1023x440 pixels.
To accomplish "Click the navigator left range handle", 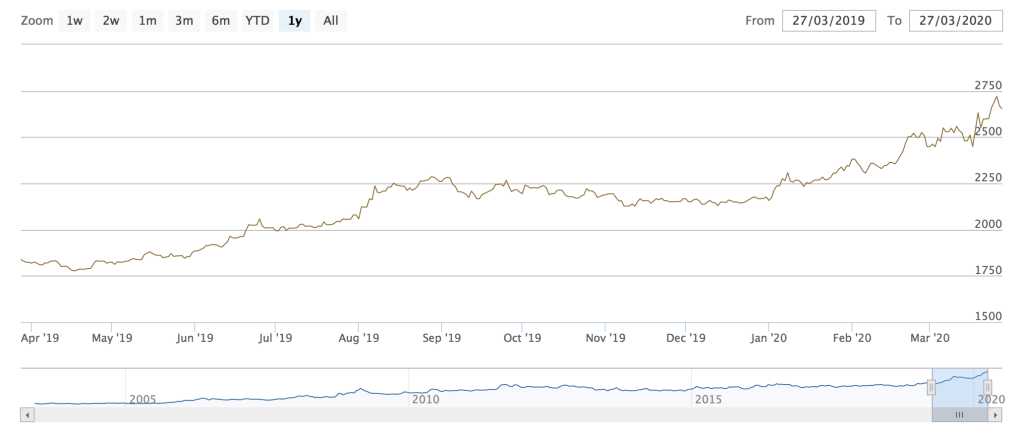I will tap(932, 387).
